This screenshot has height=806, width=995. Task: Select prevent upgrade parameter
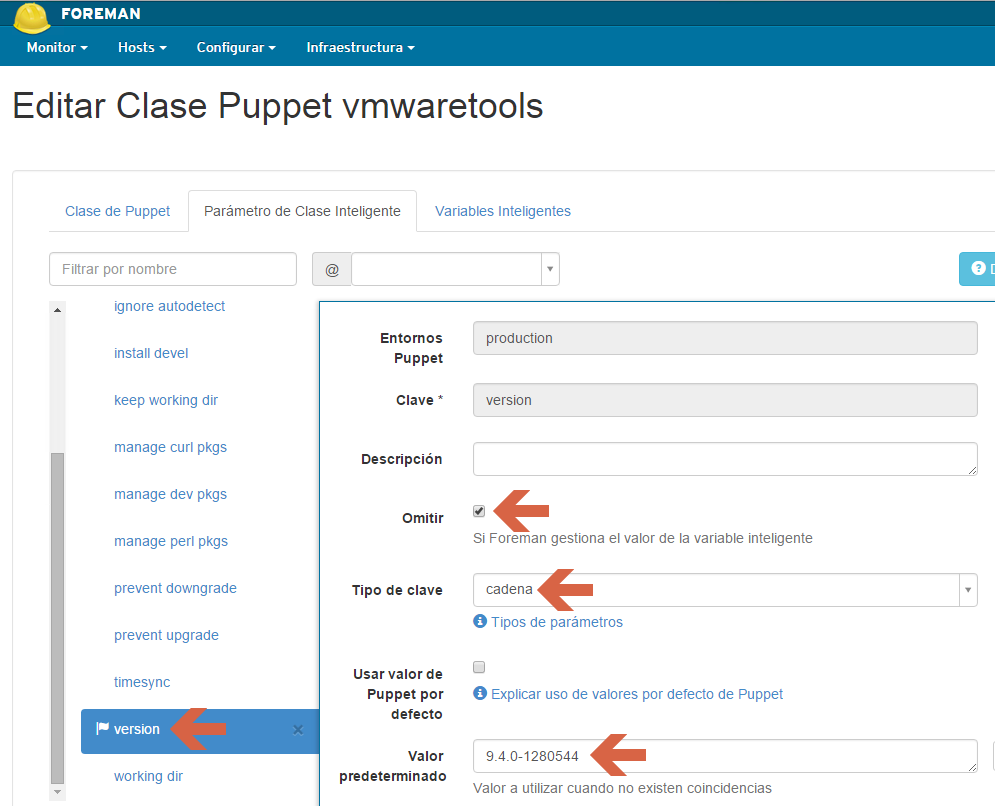click(166, 635)
